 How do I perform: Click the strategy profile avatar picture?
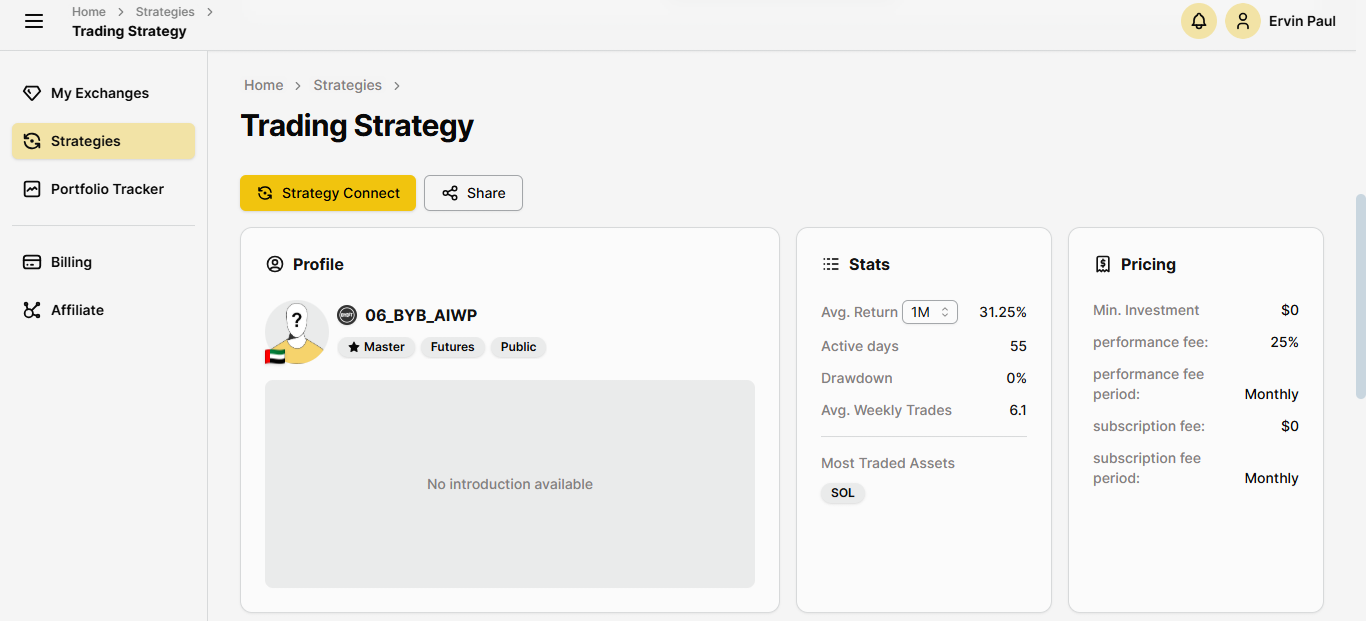(x=296, y=332)
